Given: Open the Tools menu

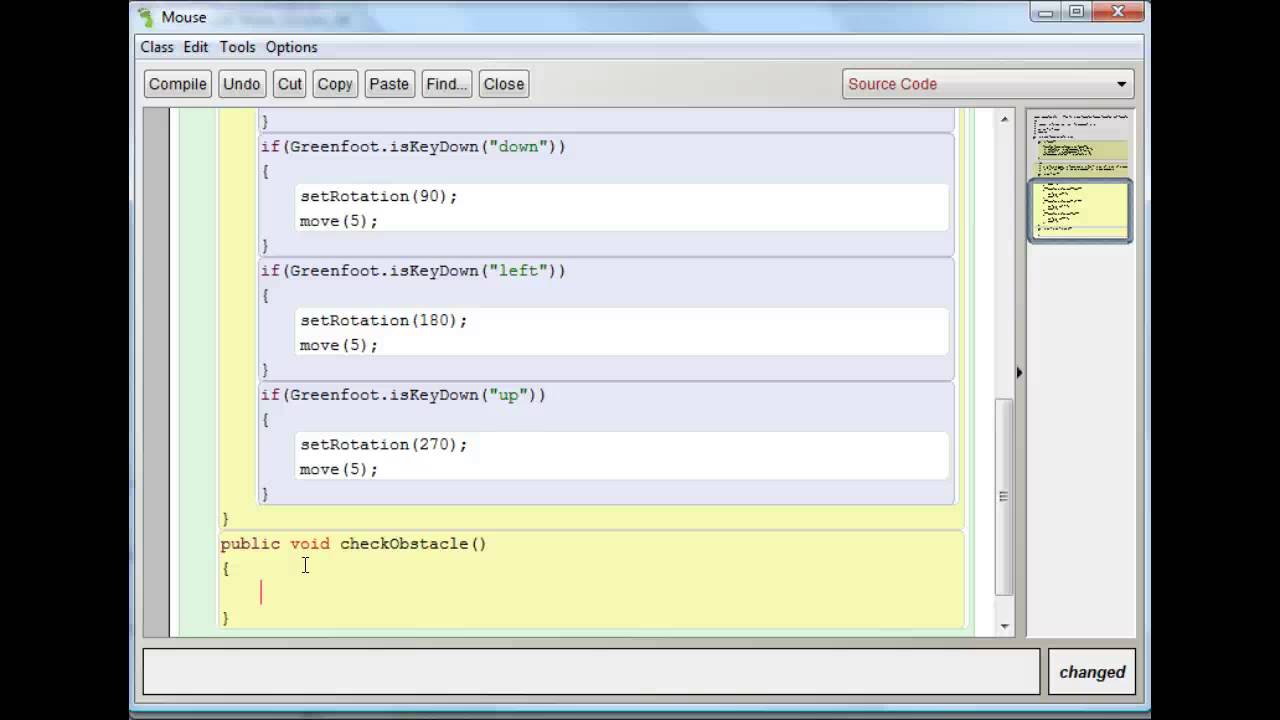Looking at the screenshot, I should [238, 47].
